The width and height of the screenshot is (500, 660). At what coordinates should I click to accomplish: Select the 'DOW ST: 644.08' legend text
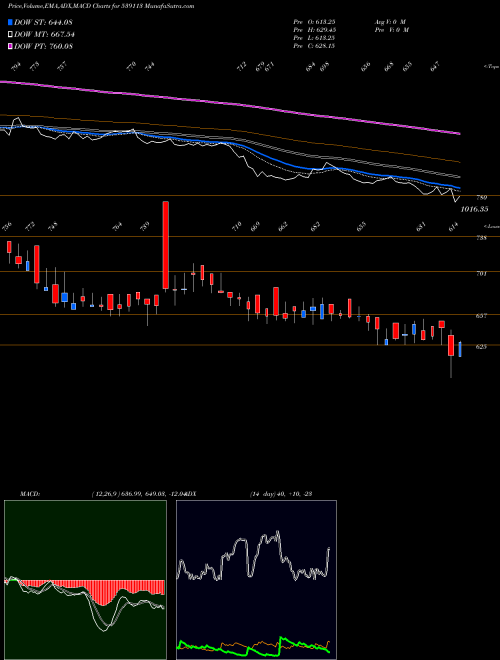coord(43,22)
